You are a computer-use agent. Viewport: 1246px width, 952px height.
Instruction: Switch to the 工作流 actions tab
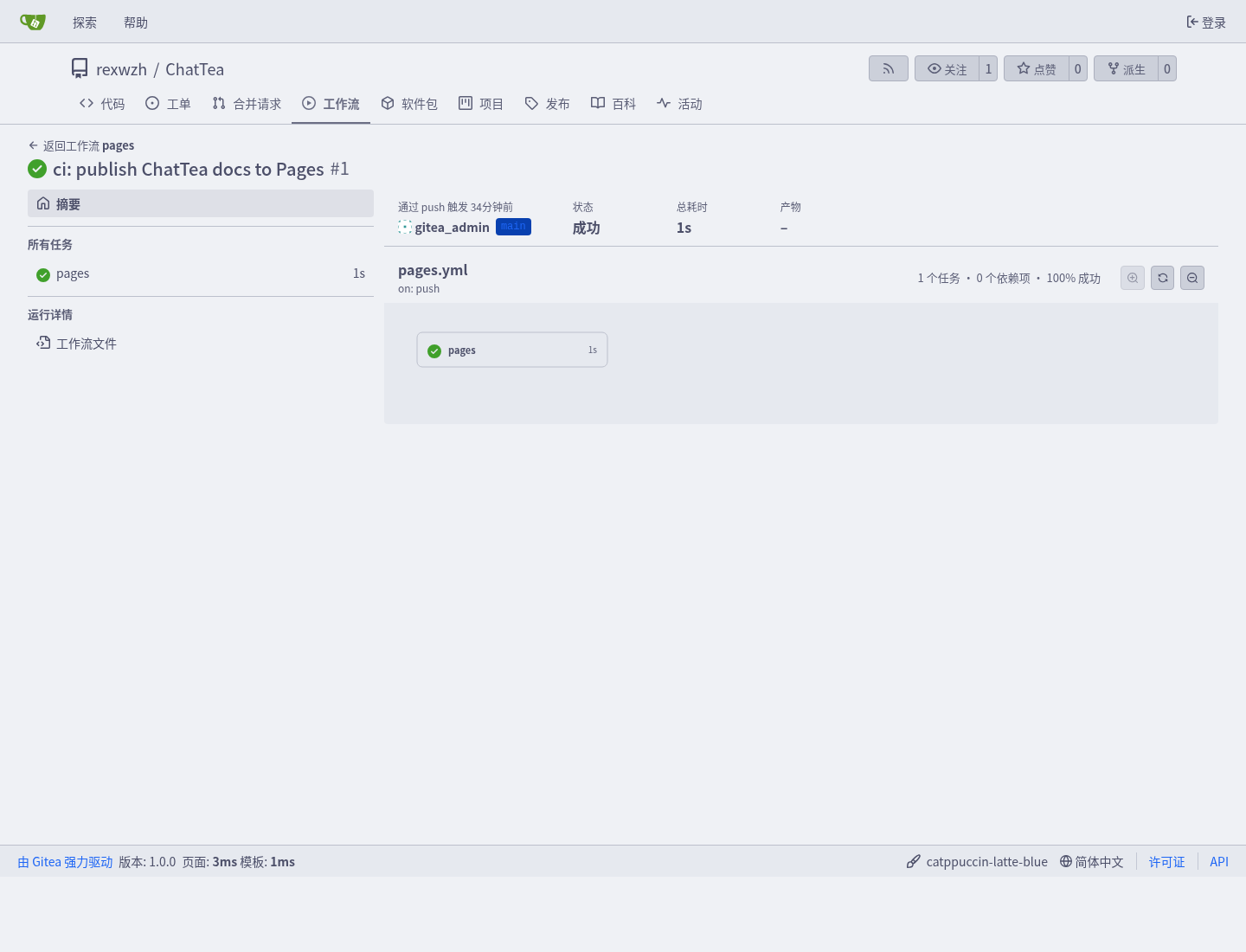click(x=331, y=104)
